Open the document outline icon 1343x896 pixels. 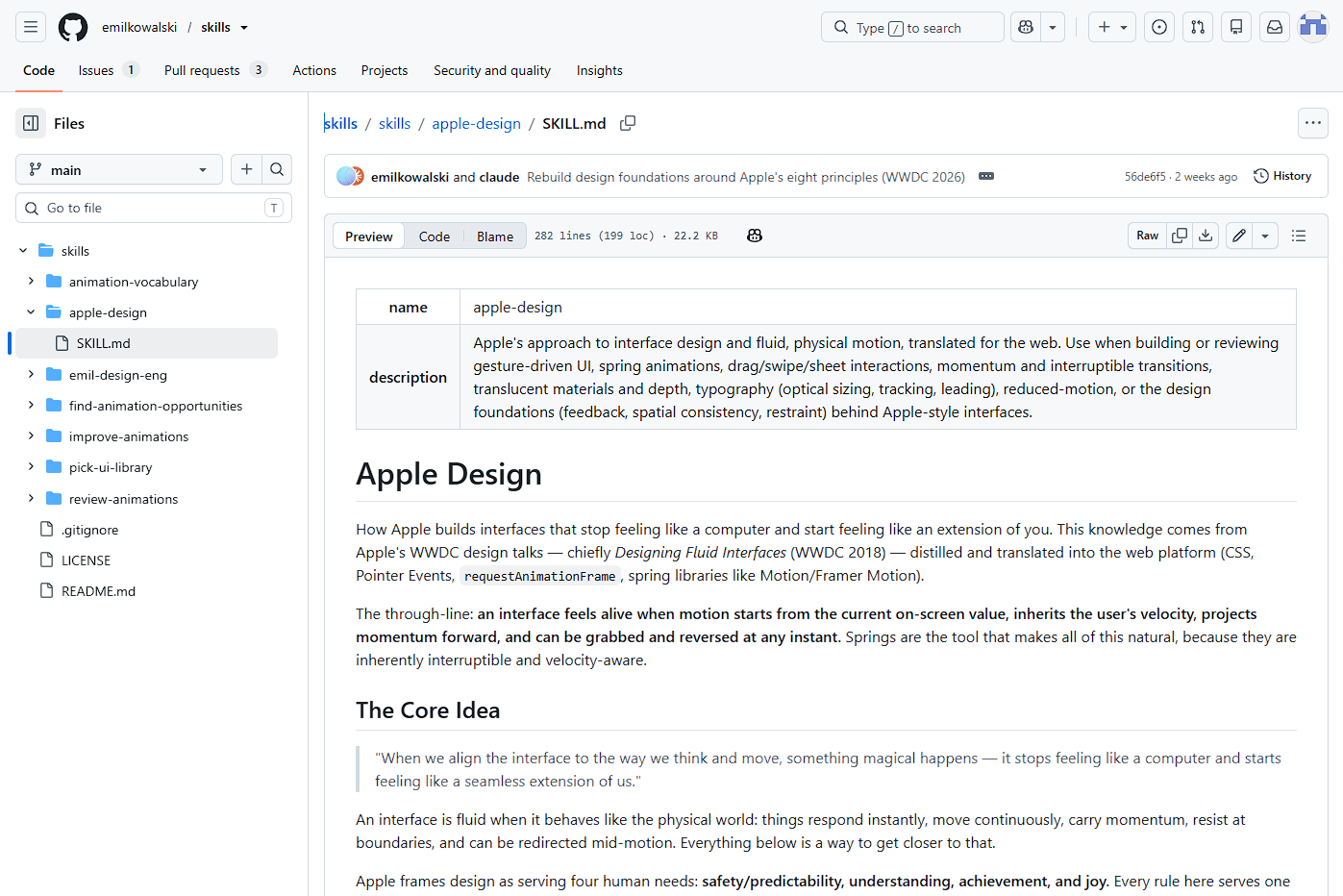(1299, 236)
